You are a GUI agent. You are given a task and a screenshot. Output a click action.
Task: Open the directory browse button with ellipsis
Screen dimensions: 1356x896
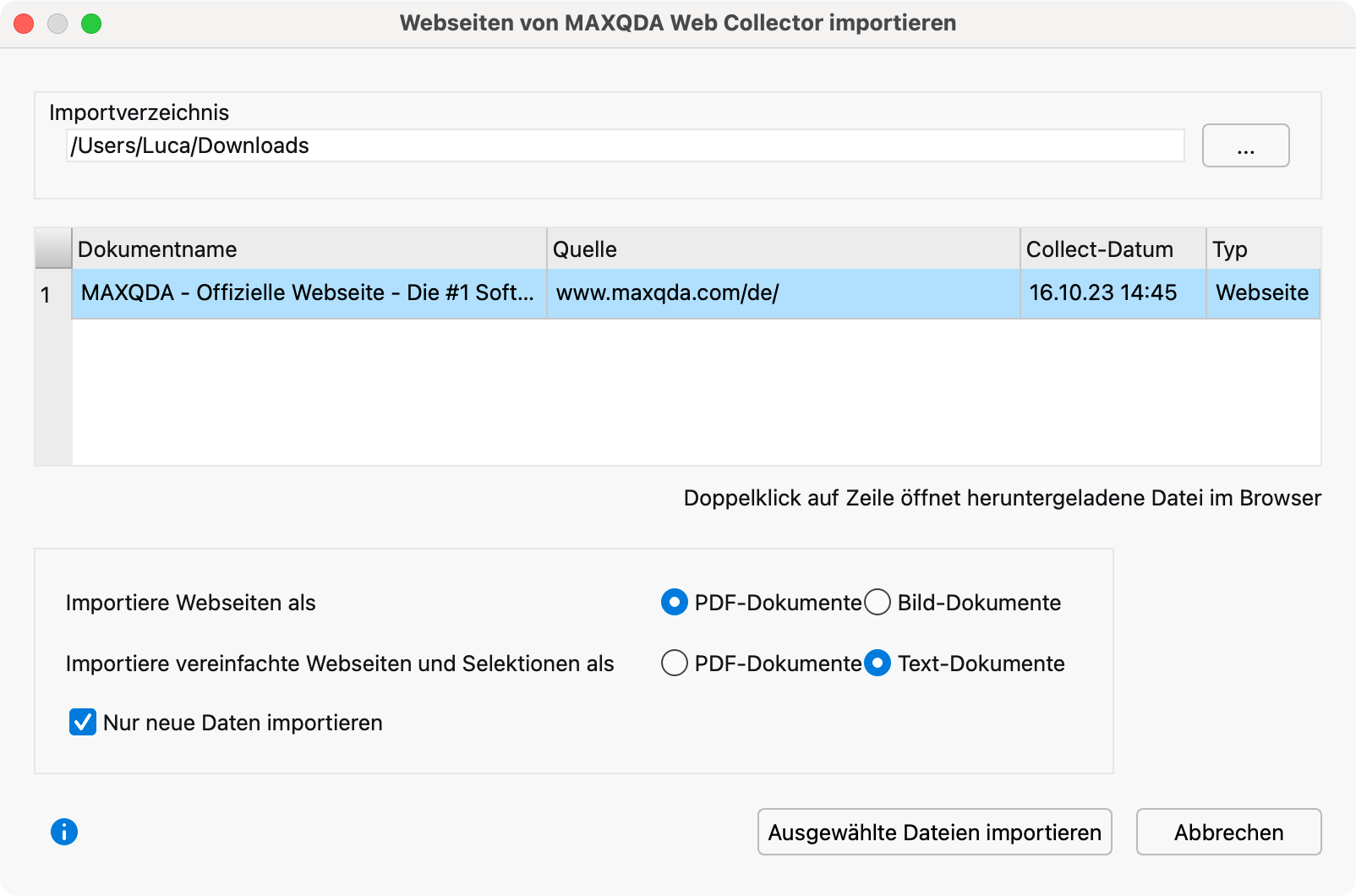click(x=1245, y=146)
